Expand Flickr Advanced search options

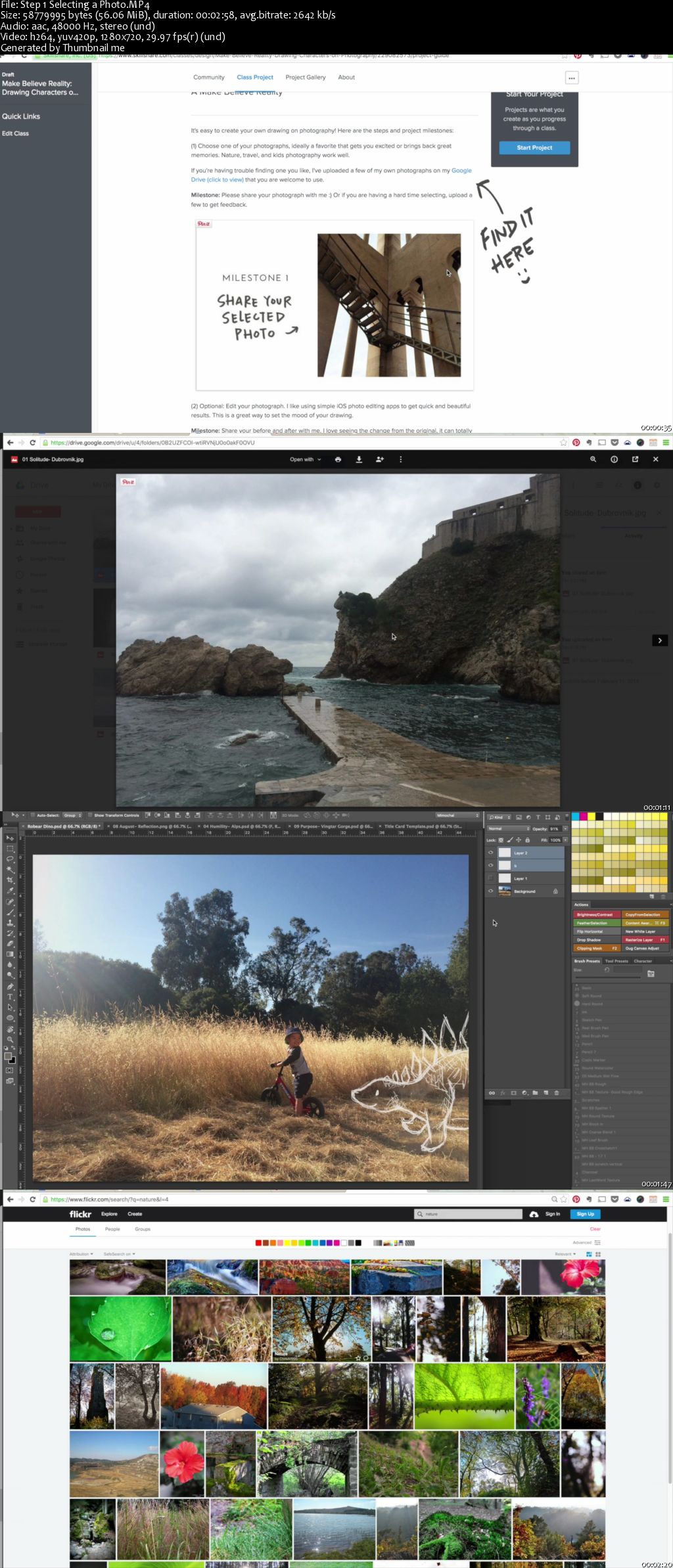tap(586, 1242)
